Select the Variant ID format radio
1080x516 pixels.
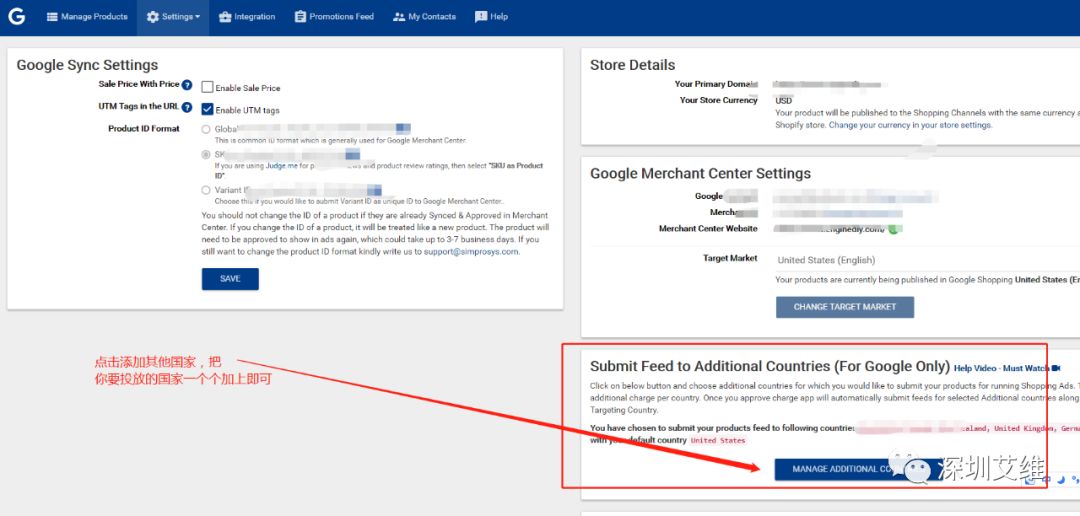pos(206,190)
